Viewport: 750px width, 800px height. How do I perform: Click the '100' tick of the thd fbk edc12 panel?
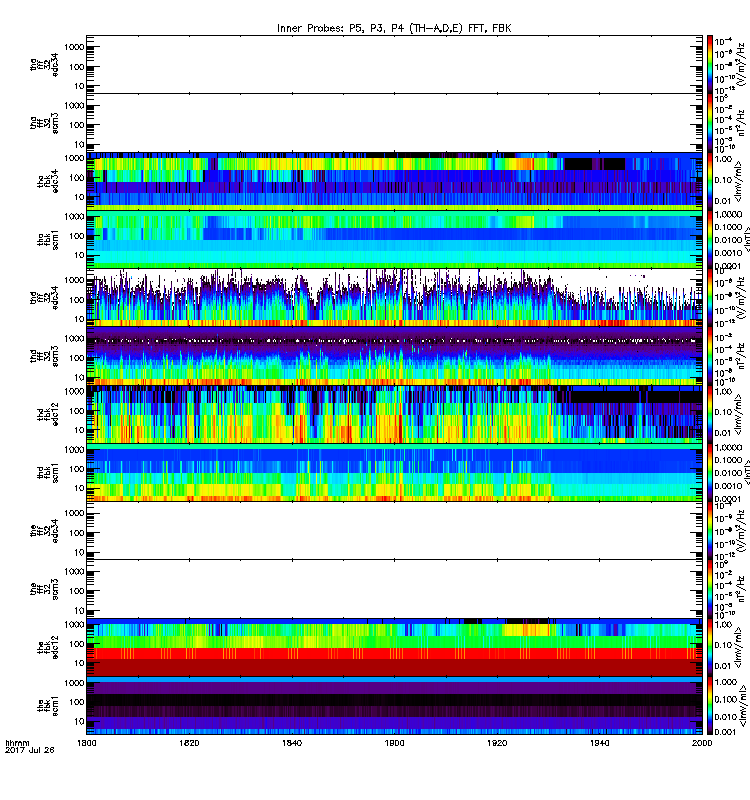pos(77,411)
